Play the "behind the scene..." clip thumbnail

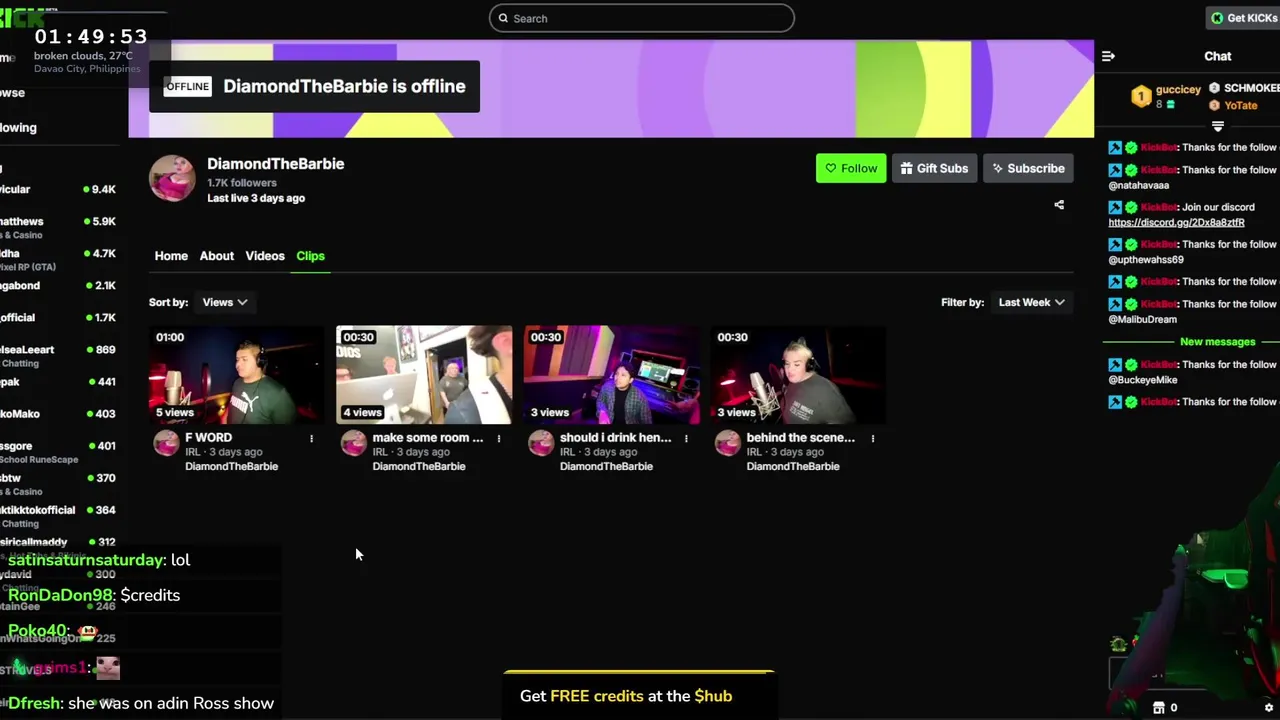point(798,375)
